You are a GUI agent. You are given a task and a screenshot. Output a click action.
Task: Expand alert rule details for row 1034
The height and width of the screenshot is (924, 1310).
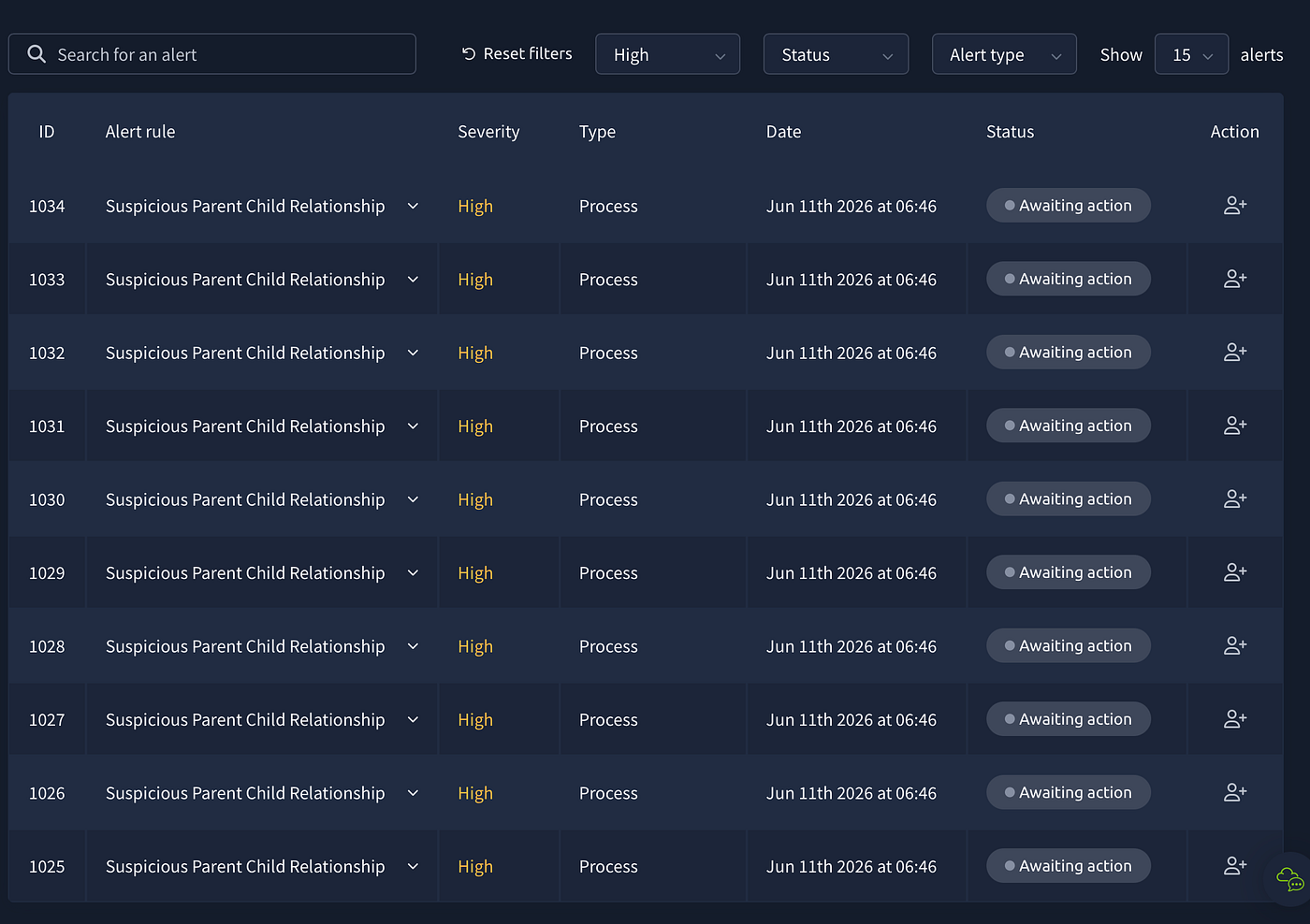coord(413,206)
